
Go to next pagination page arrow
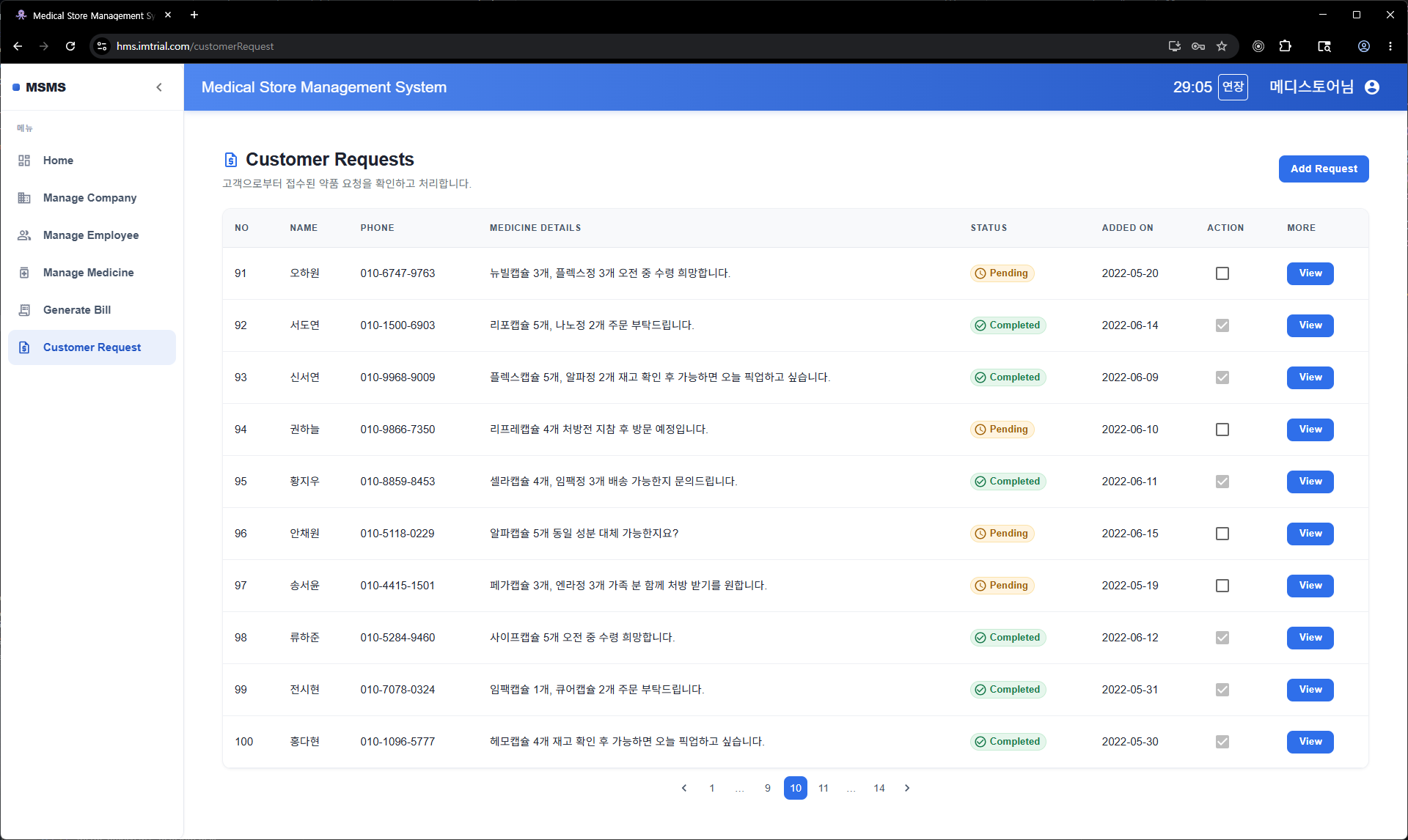(907, 788)
